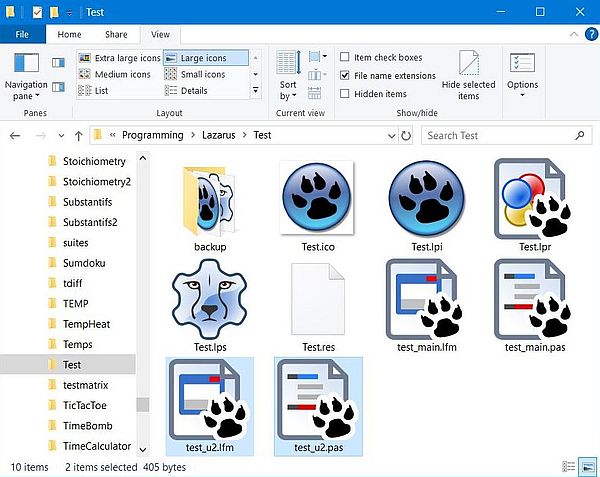This screenshot has height=477, width=600.
Task: Toggle the Preview pane icon
Action: click(x=58, y=62)
